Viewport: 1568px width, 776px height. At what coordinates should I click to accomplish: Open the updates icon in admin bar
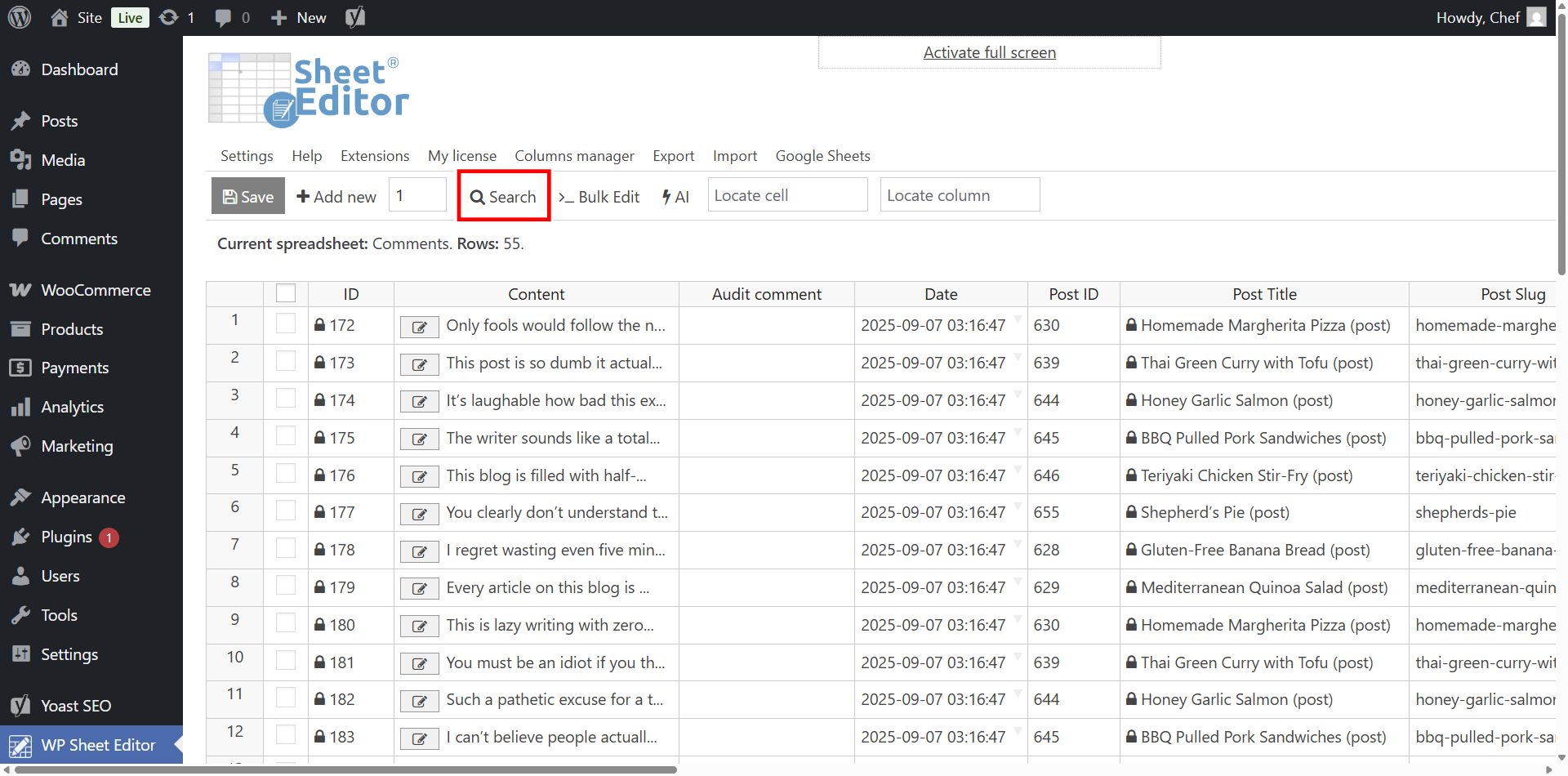[x=168, y=17]
